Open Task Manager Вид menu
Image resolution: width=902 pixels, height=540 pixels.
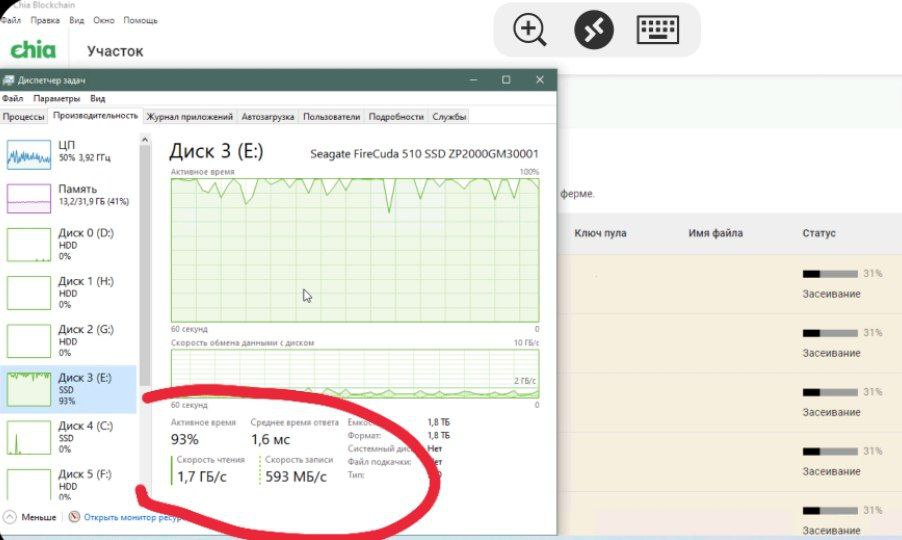tap(98, 98)
